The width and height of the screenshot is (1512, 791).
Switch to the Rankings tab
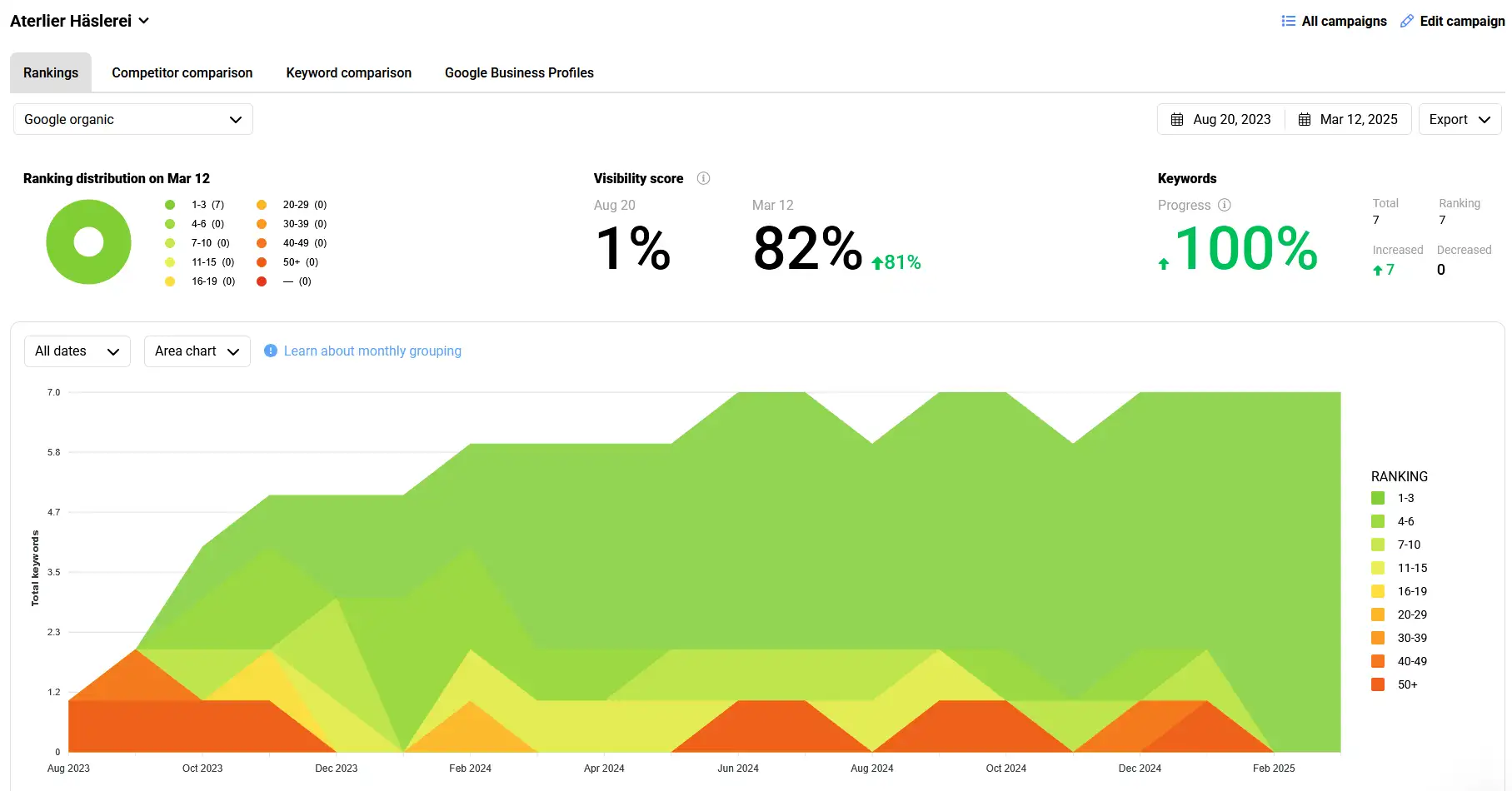51,72
